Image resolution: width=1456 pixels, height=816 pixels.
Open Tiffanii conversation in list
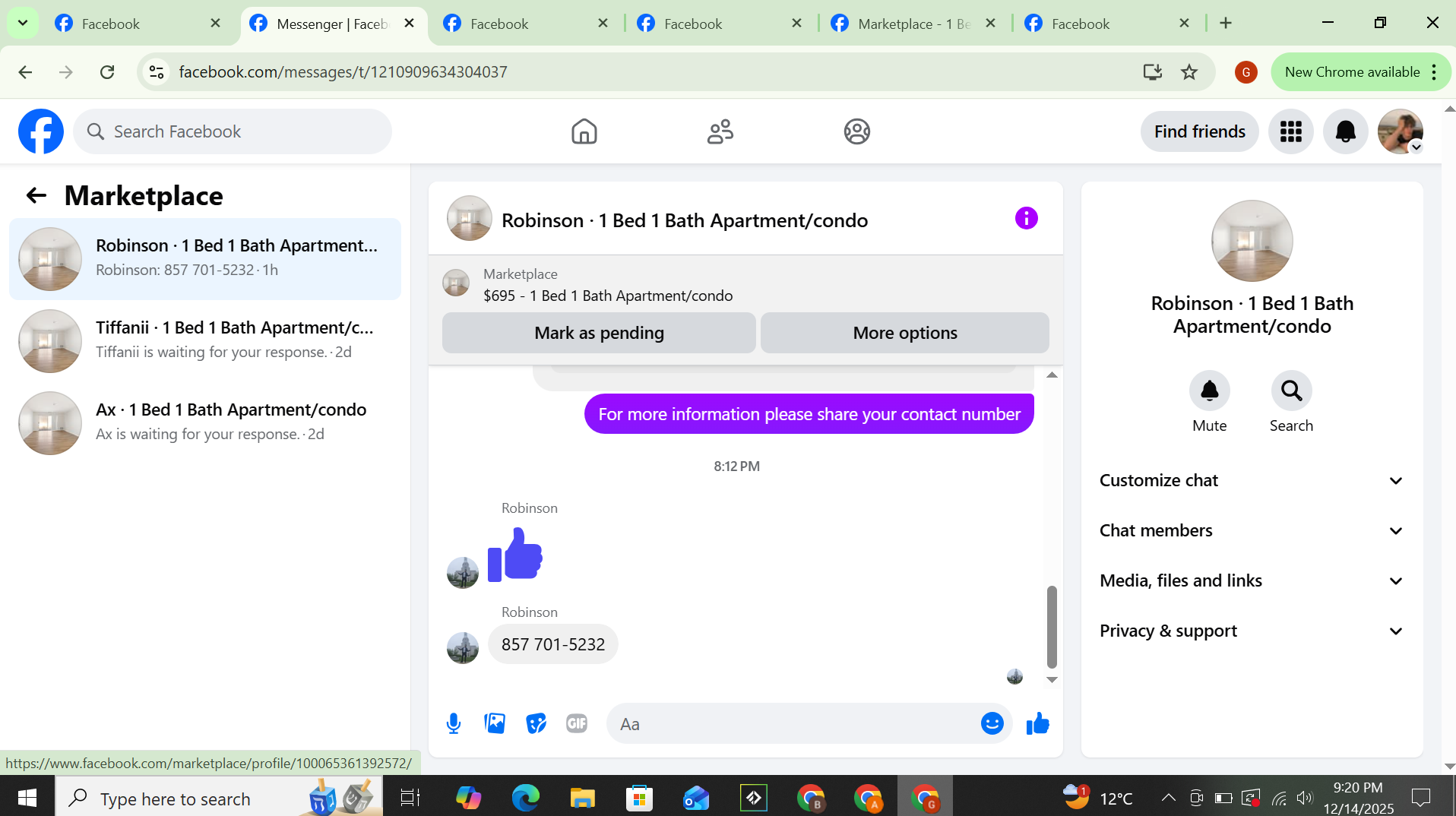tap(205, 341)
